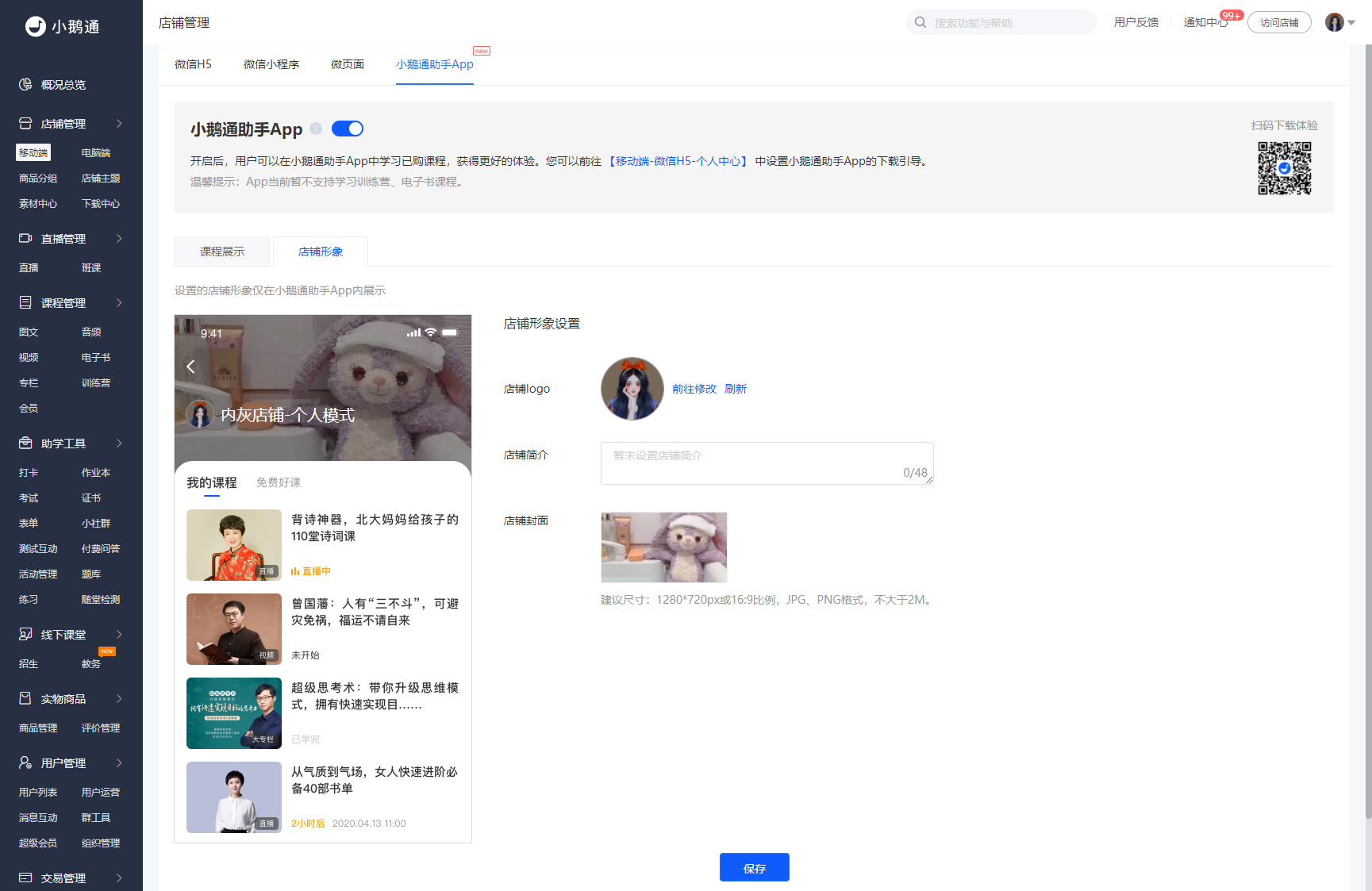
Task: Click the 用户管理 user icon in sidebar
Action: [25, 762]
